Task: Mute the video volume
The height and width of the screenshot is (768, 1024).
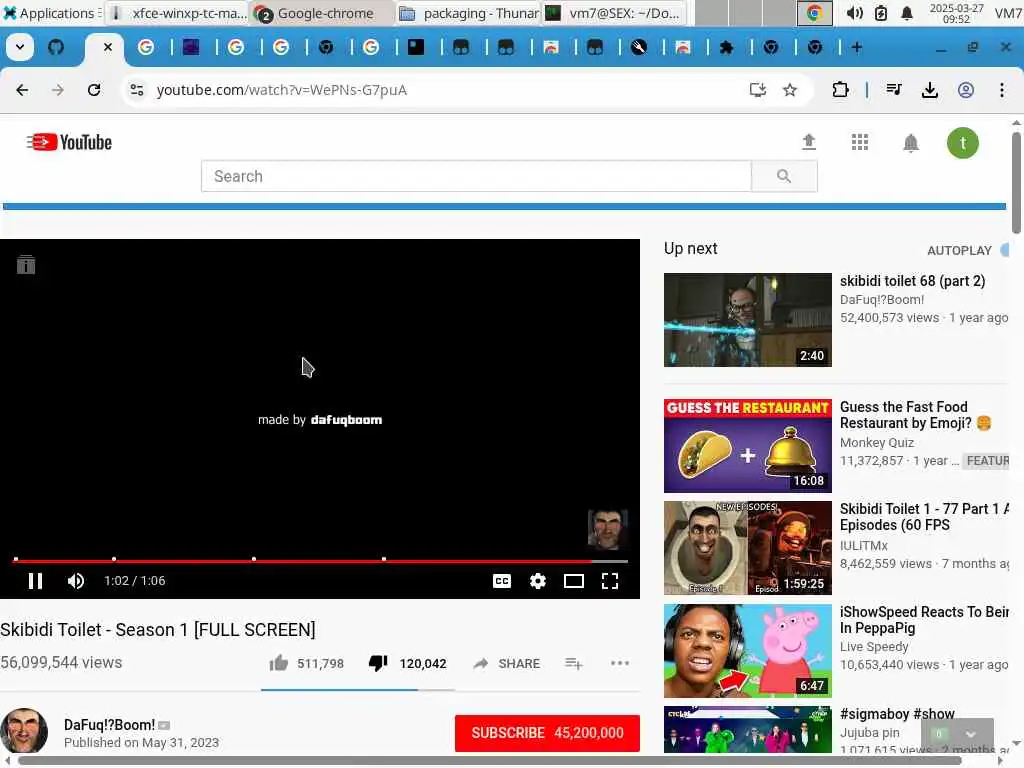Action: pos(76,581)
